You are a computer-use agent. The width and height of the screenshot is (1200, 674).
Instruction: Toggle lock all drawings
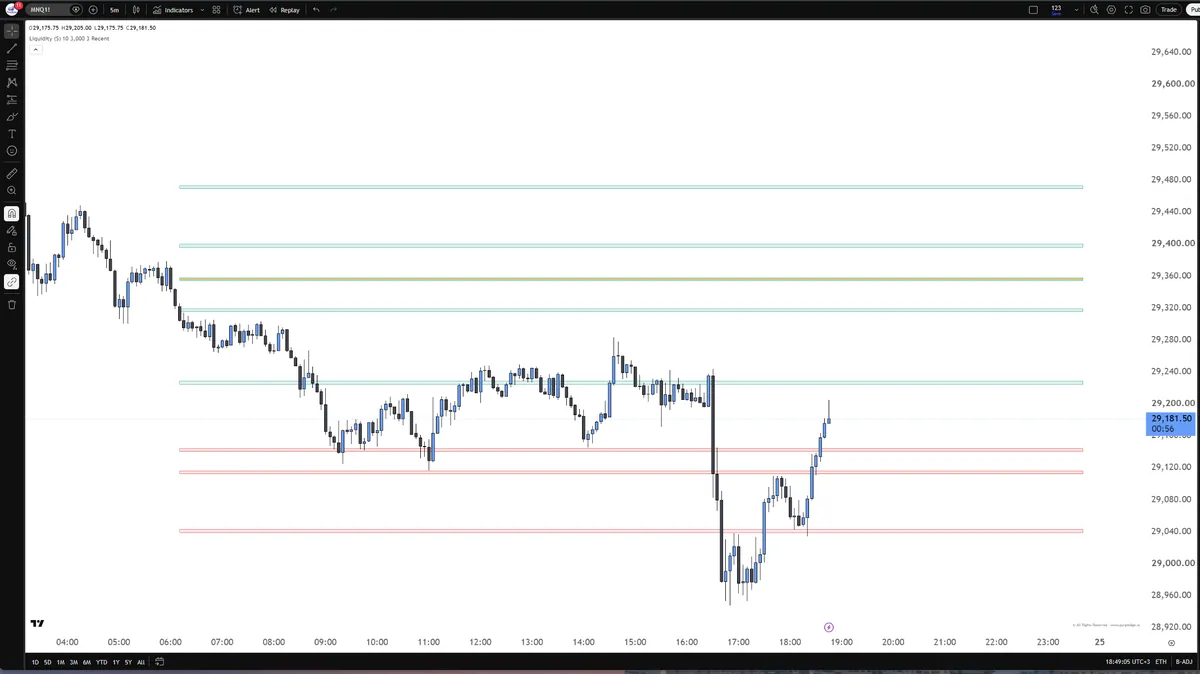pyautogui.click(x=12, y=247)
